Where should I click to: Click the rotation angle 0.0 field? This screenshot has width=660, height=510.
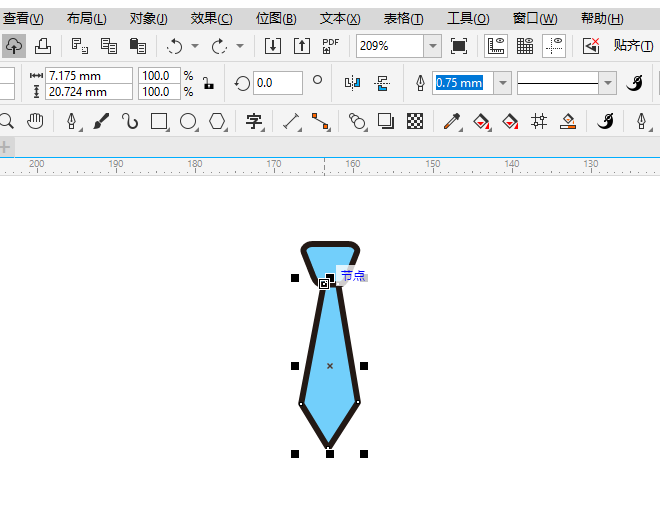[278, 83]
